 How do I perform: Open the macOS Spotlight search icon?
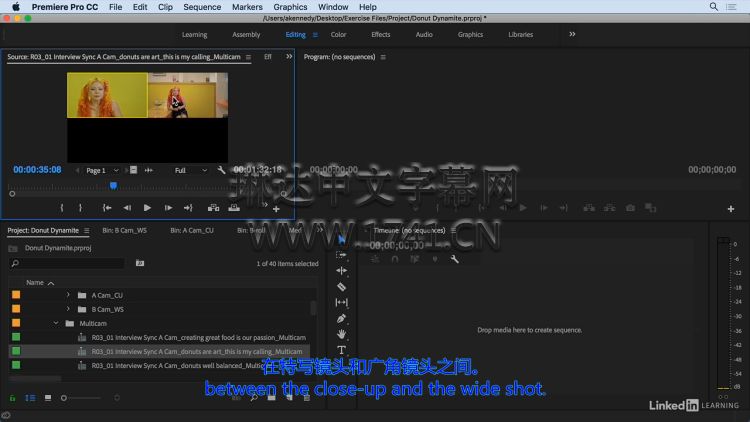(x=714, y=7)
